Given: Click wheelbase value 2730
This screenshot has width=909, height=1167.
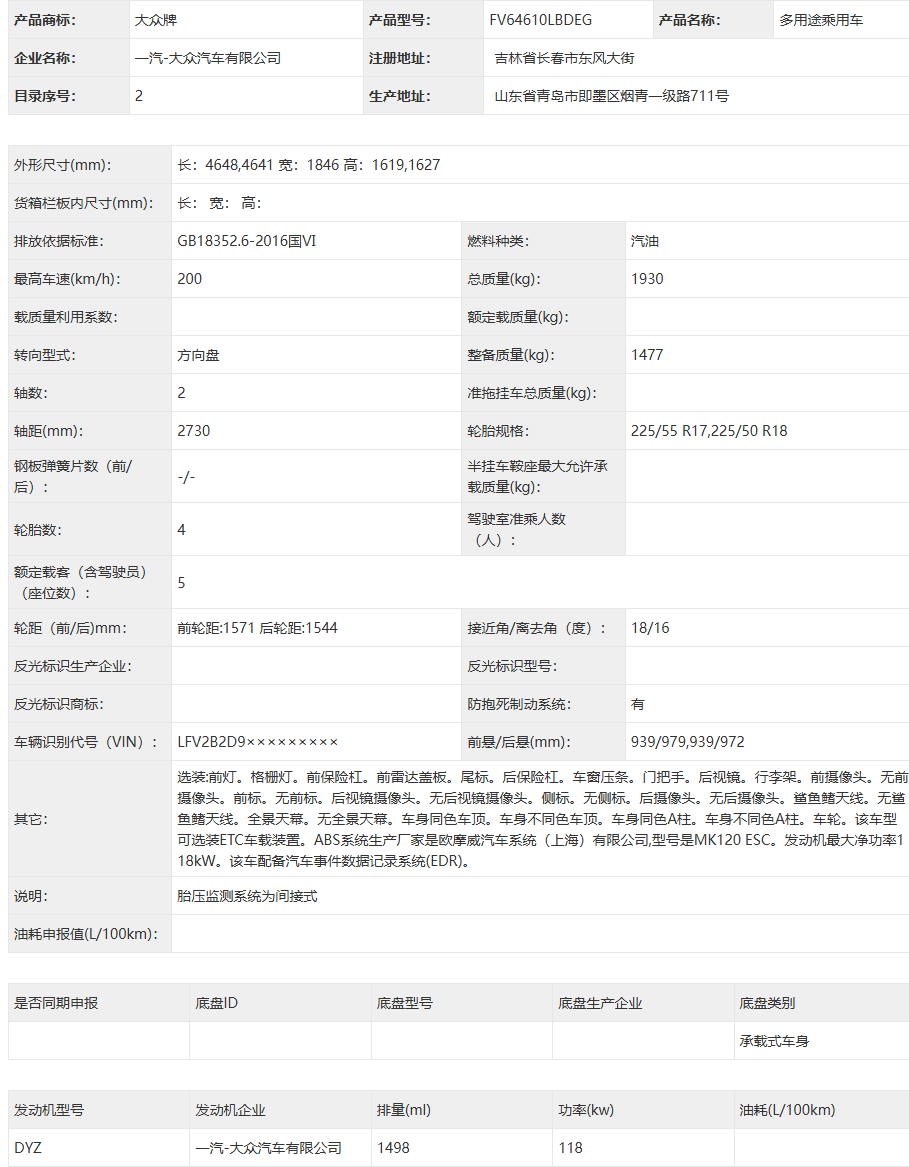Looking at the screenshot, I should pos(194,431).
